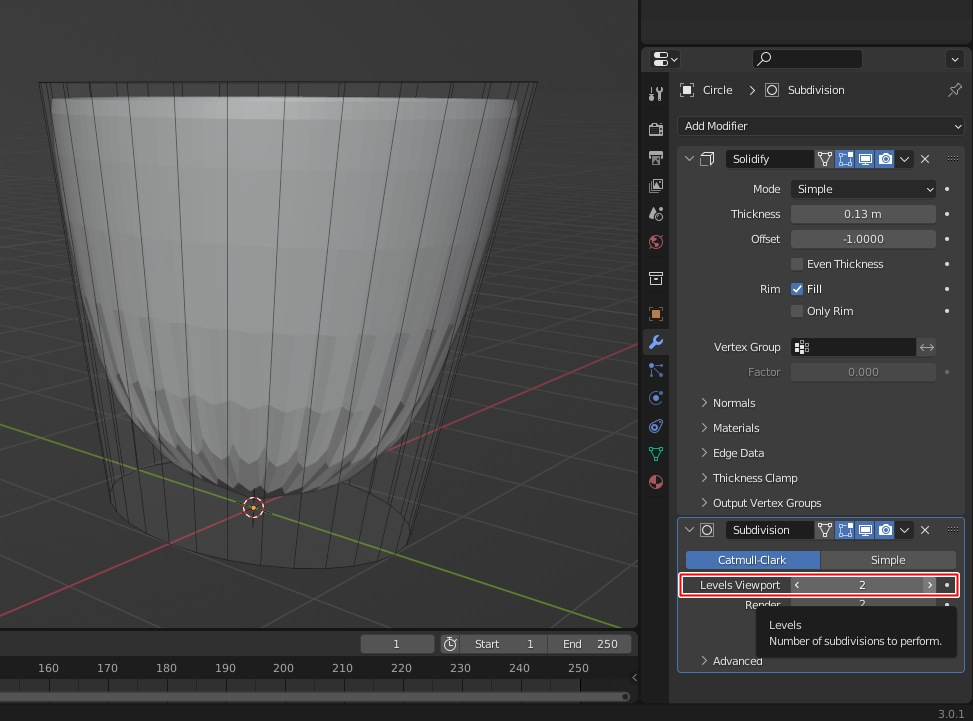
Task: Toggle Subdivision modifier render visibility
Action: pyautogui.click(x=885, y=530)
